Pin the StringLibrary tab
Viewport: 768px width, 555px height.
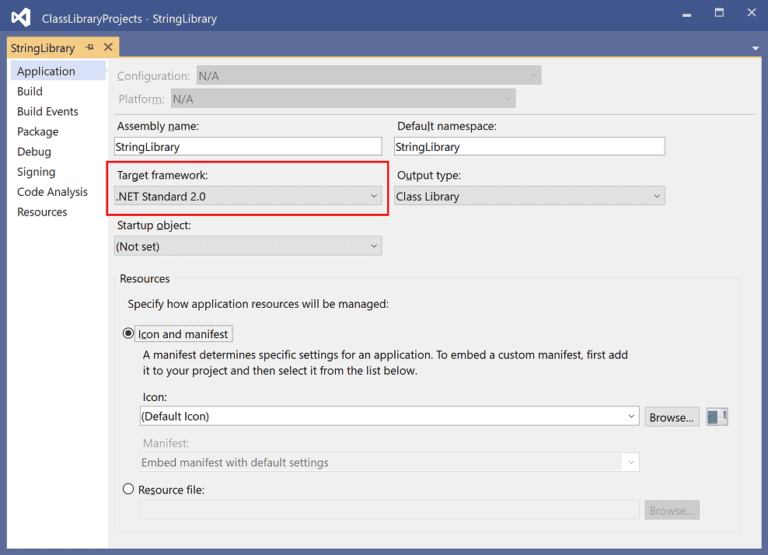90,47
